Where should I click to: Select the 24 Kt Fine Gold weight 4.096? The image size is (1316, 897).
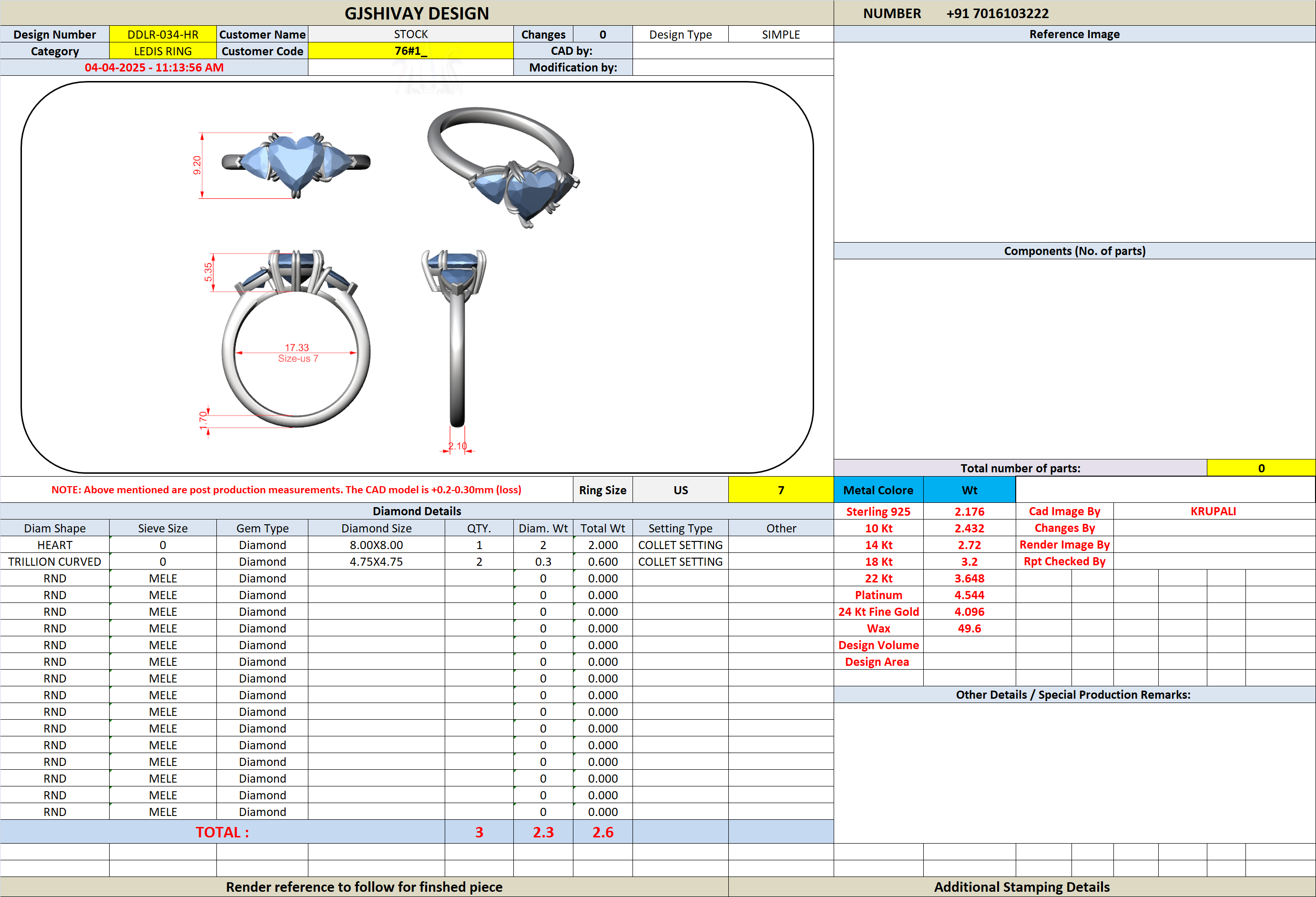pyautogui.click(x=969, y=612)
